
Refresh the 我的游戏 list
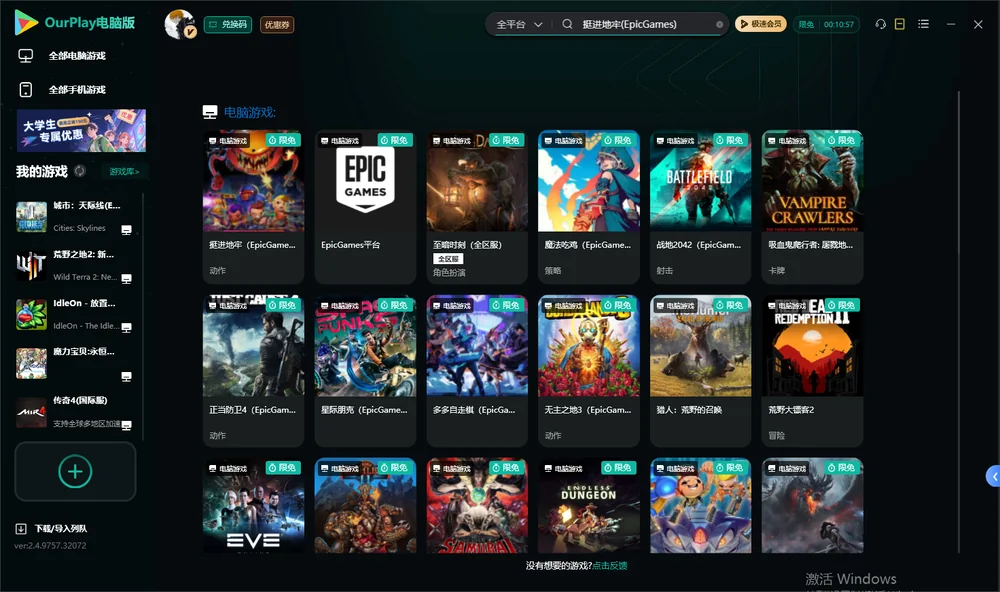(80, 171)
